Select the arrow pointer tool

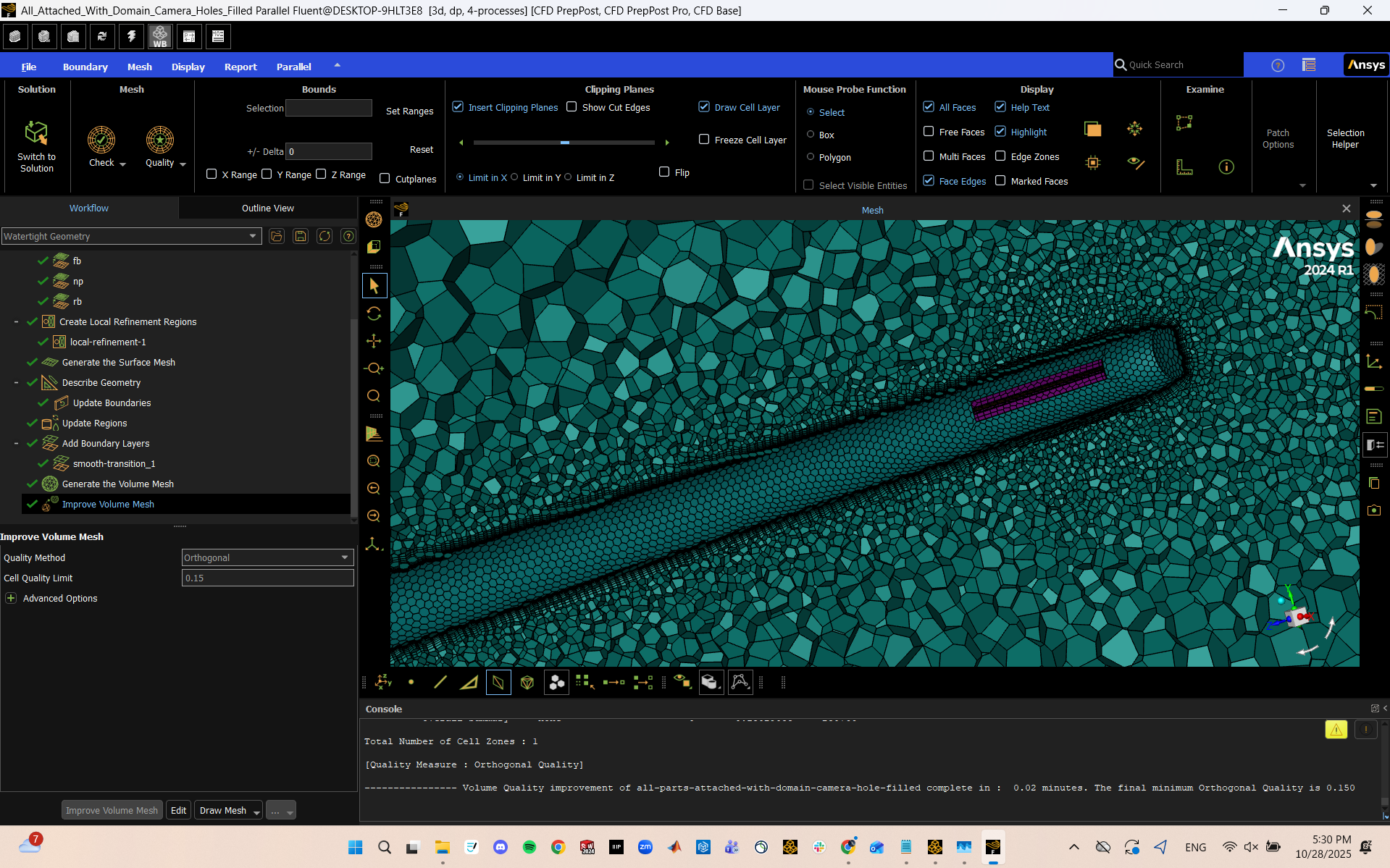coord(374,286)
